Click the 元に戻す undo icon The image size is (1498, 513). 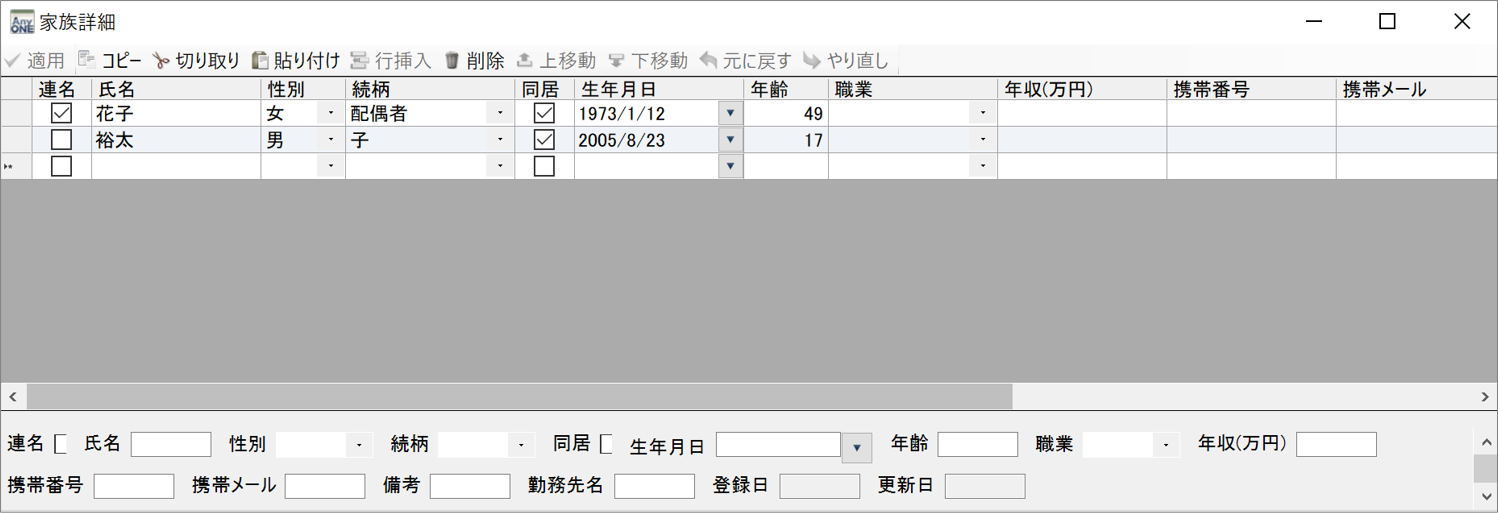click(708, 61)
